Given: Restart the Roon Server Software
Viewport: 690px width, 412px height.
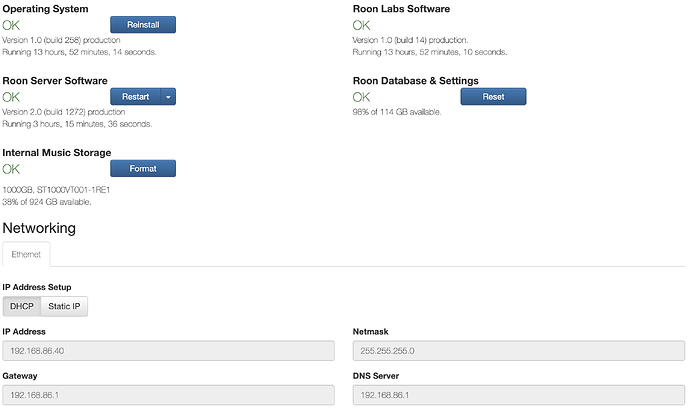Looking at the screenshot, I should tap(135, 96).
